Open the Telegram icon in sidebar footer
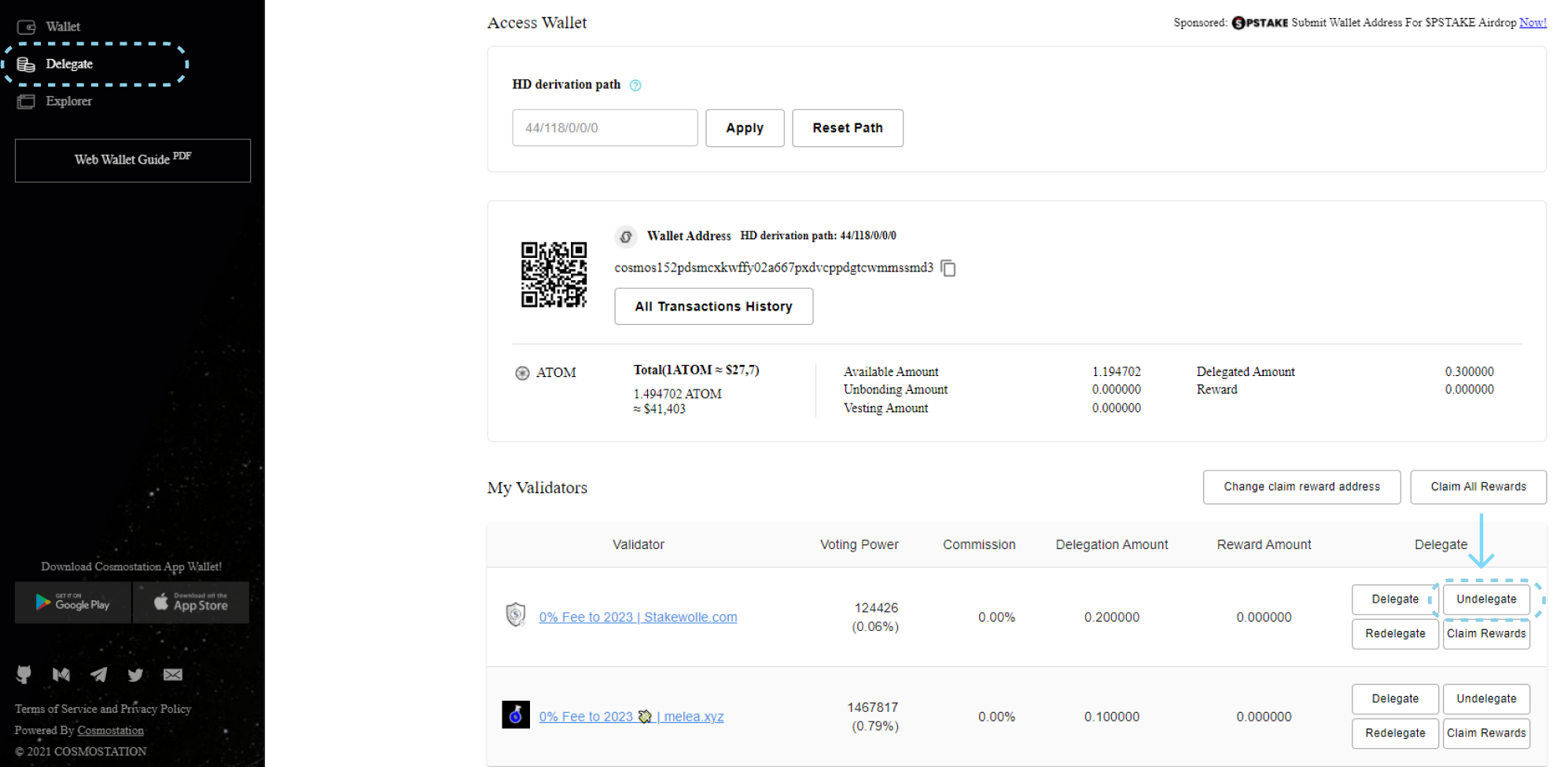1568x767 pixels. pyautogui.click(x=98, y=674)
